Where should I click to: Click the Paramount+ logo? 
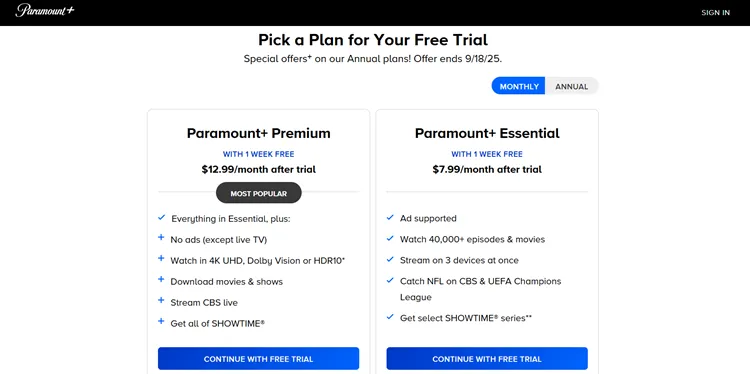click(44, 11)
